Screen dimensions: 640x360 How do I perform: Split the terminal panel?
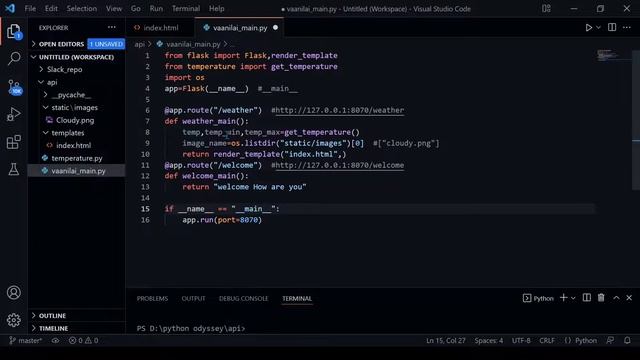[x=587, y=298]
